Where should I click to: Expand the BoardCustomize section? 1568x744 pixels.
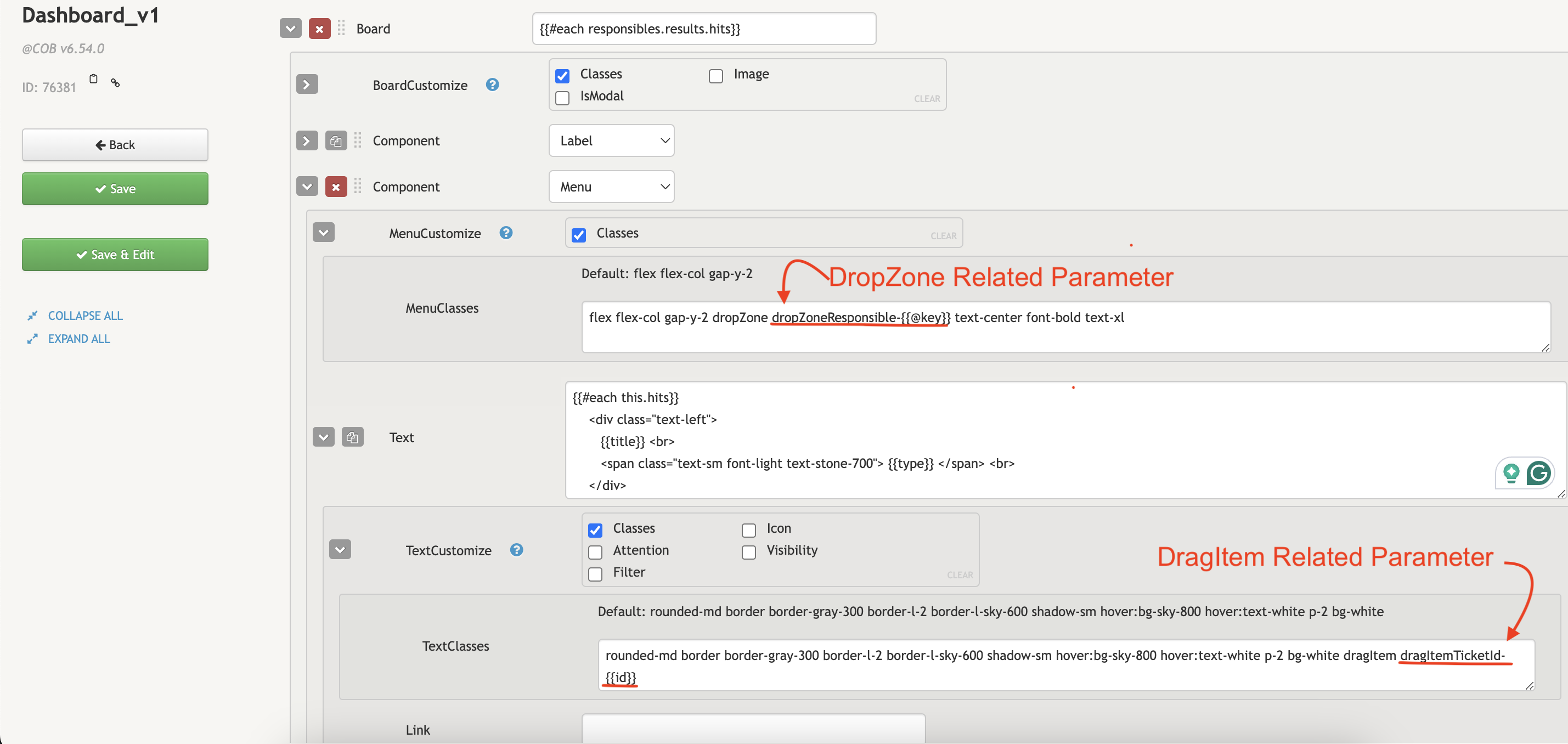307,84
